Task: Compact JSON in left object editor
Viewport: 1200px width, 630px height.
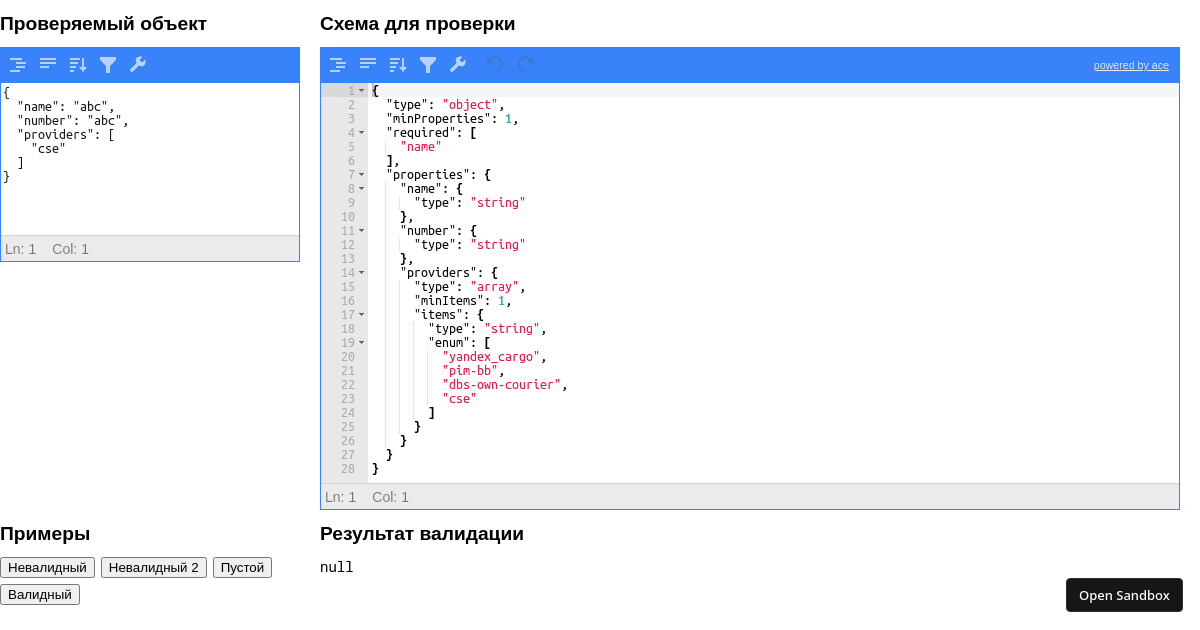Action: [48, 65]
